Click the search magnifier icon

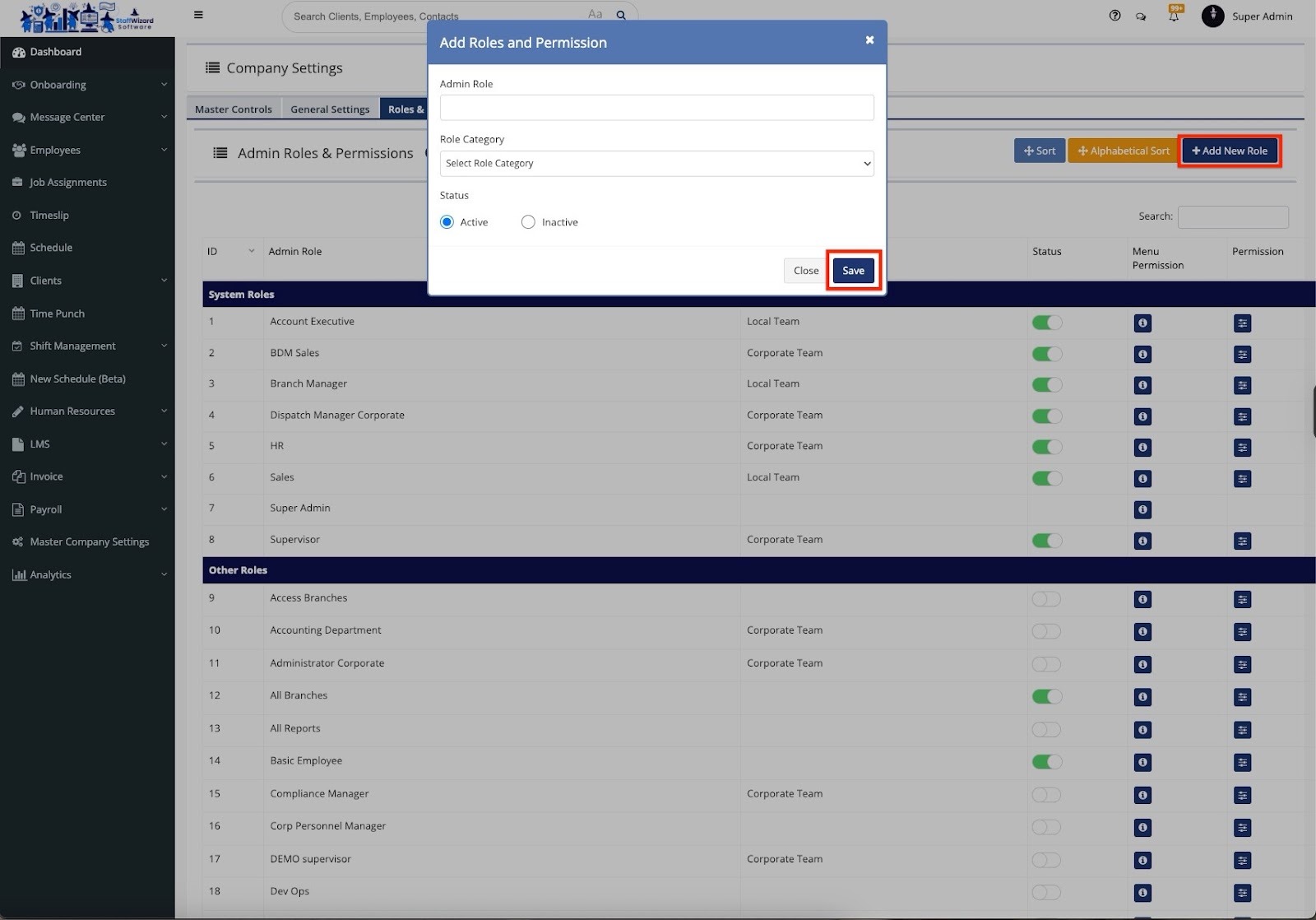click(x=621, y=15)
